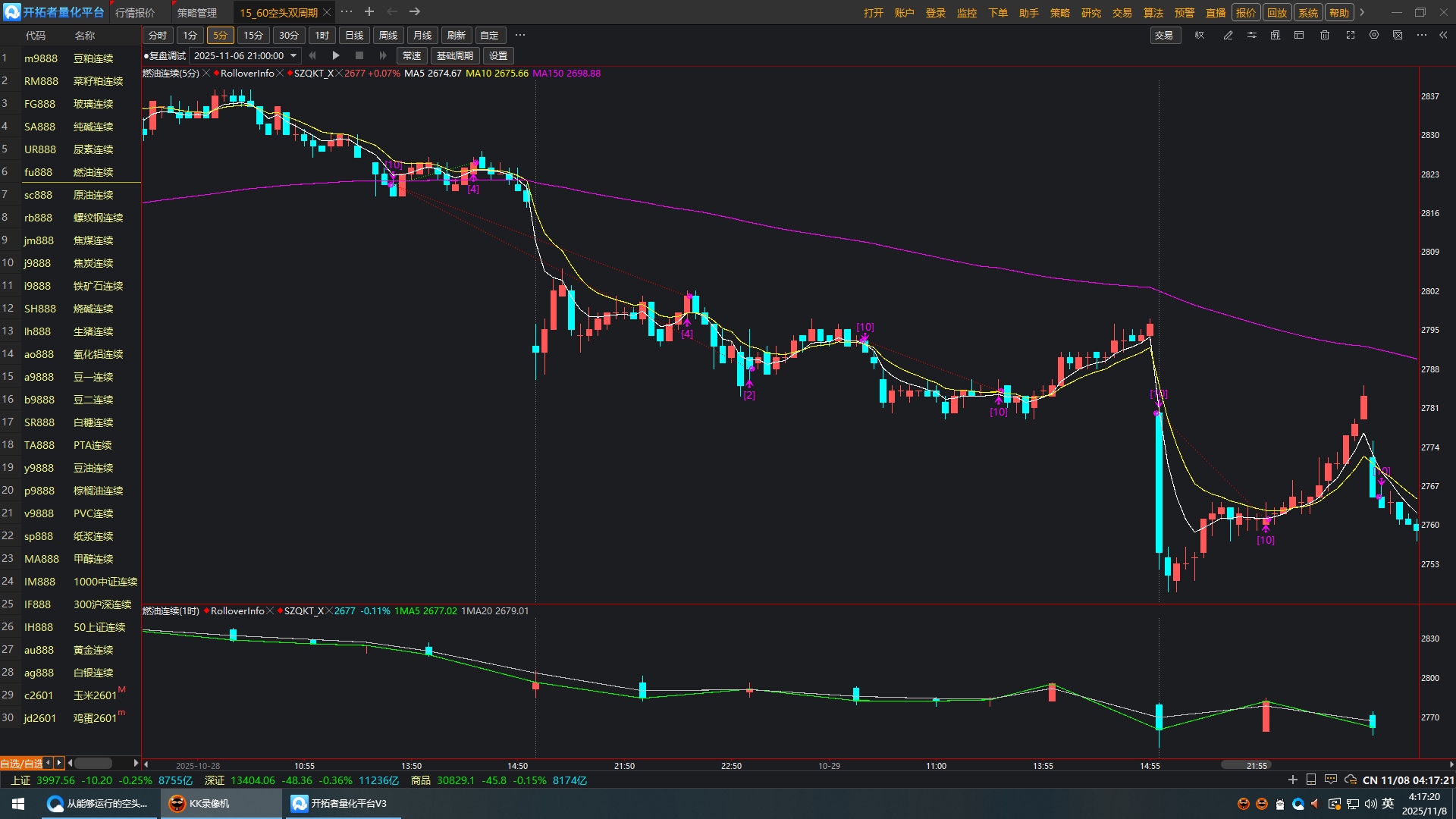Switch to the 策略管理 tab
The height and width of the screenshot is (819, 1456).
coord(196,13)
